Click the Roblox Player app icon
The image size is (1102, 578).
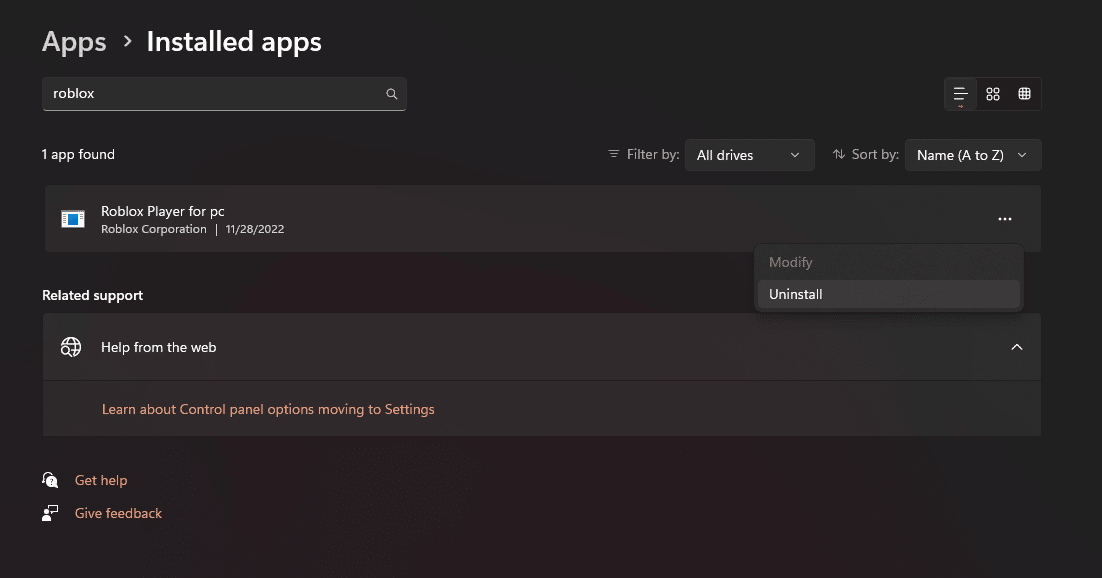(x=73, y=219)
